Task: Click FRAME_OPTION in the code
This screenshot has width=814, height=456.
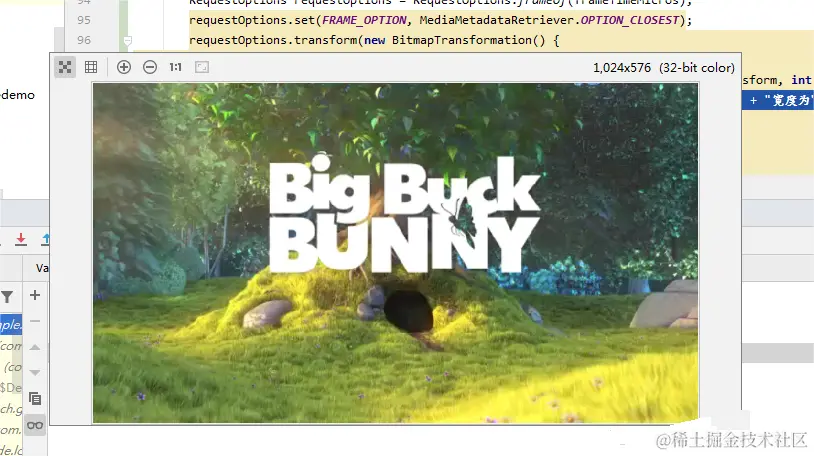Action: [x=364, y=20]
